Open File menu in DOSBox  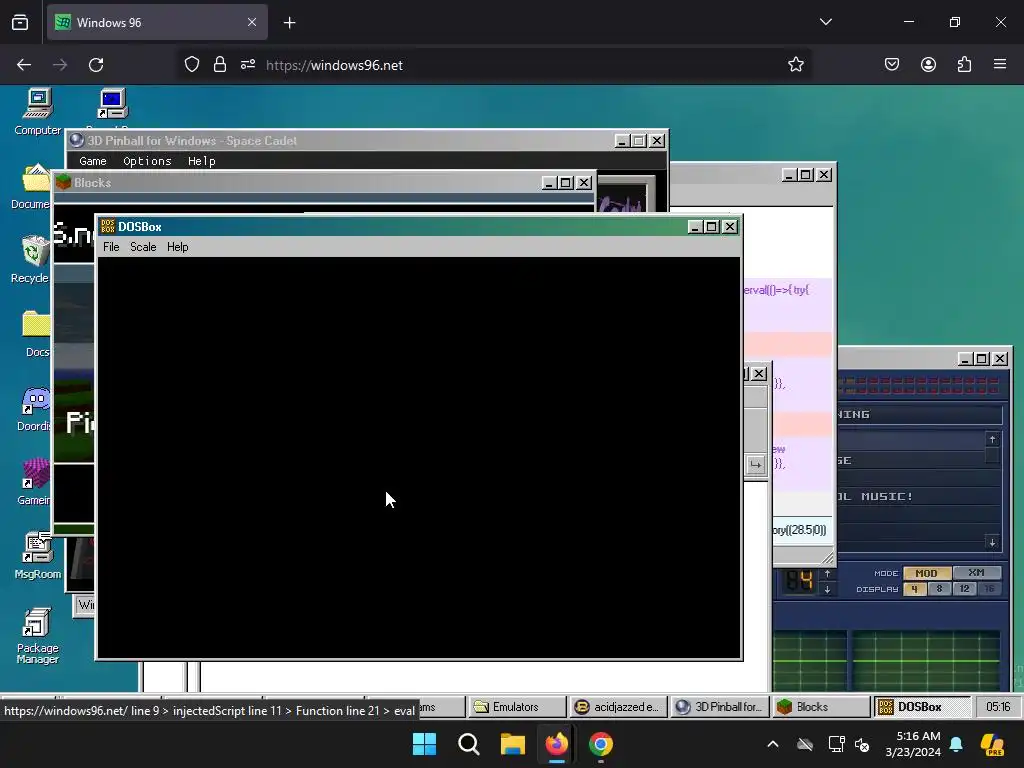pos(111,247)
